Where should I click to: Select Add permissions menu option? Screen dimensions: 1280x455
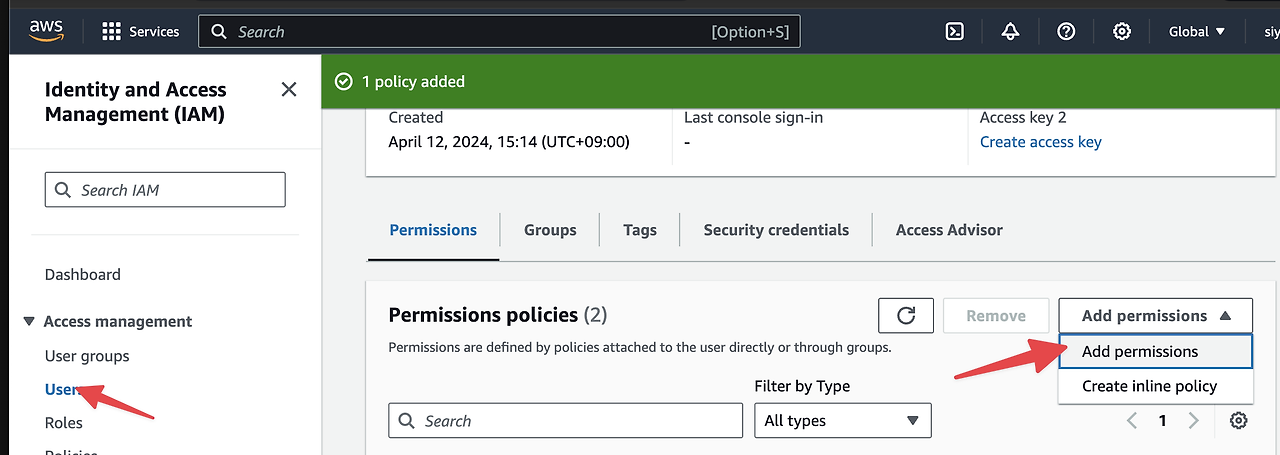coord(1140,352)
